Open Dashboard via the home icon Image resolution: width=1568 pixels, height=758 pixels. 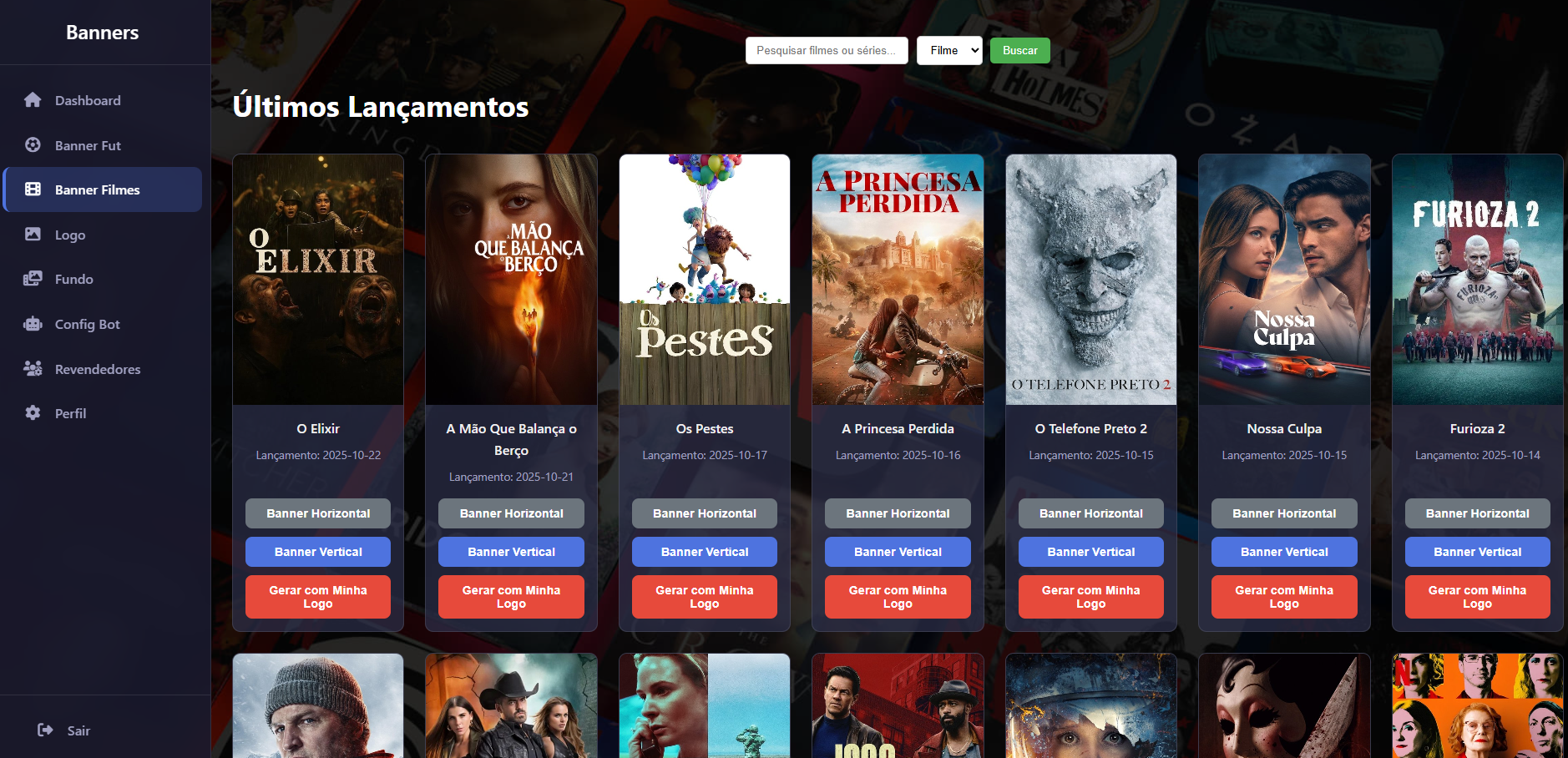tap(33, 100)
